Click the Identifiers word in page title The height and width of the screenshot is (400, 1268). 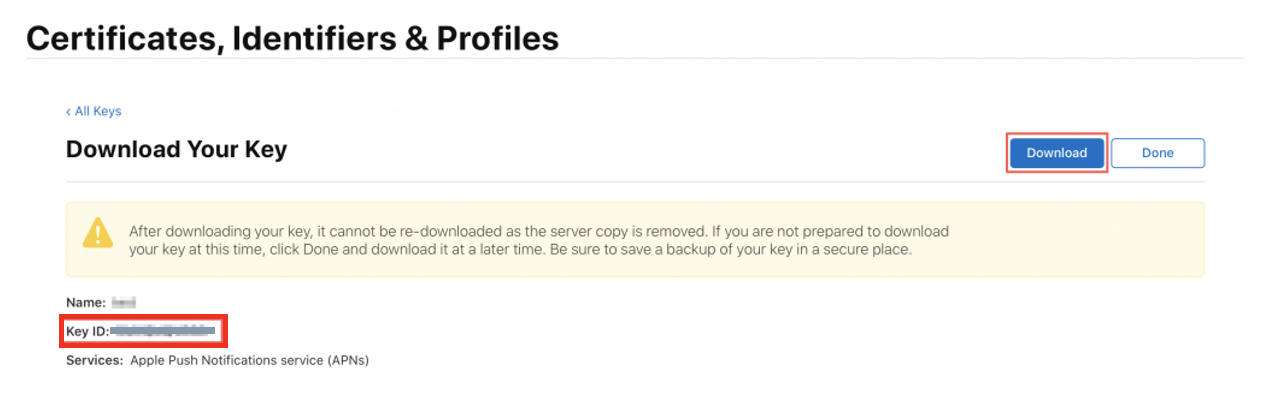click(312, 38)
